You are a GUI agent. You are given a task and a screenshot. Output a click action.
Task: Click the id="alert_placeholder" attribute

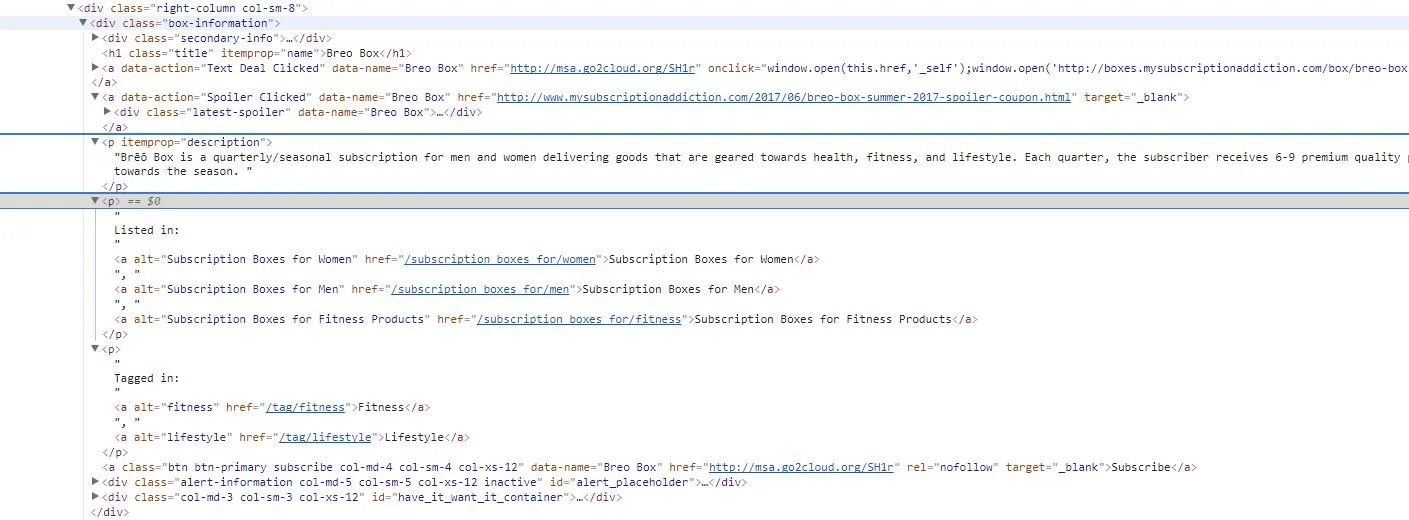[x=618, y=482]
